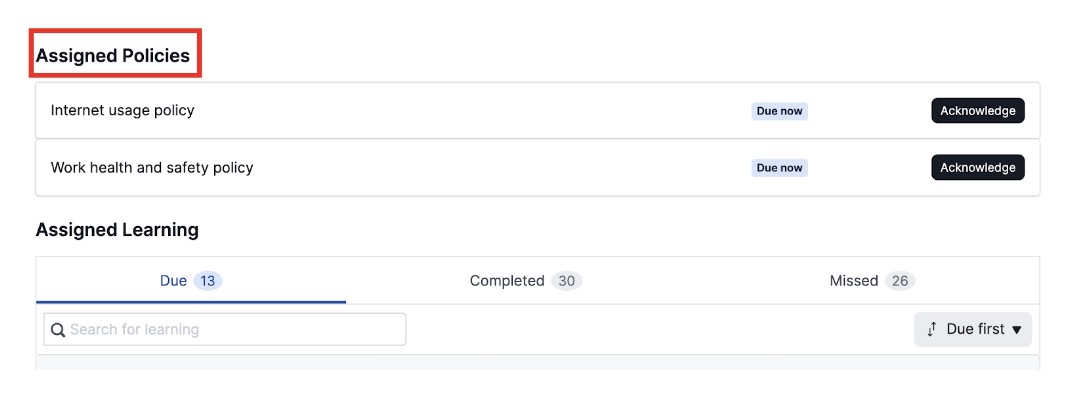Click the Due now badge for Internet usage policy
1070x404 pixels.
click(779, 111)
